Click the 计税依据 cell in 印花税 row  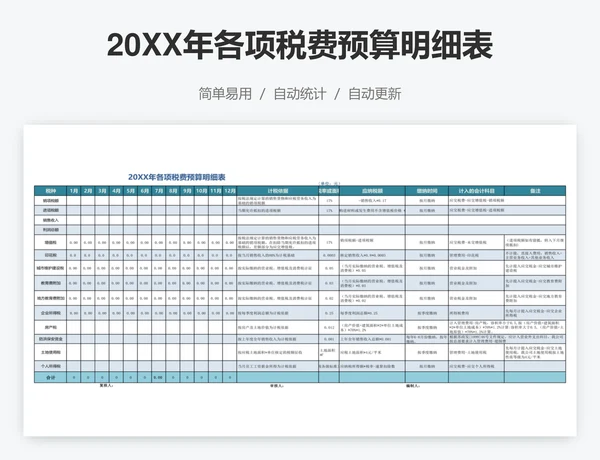(x=278, y=255)
